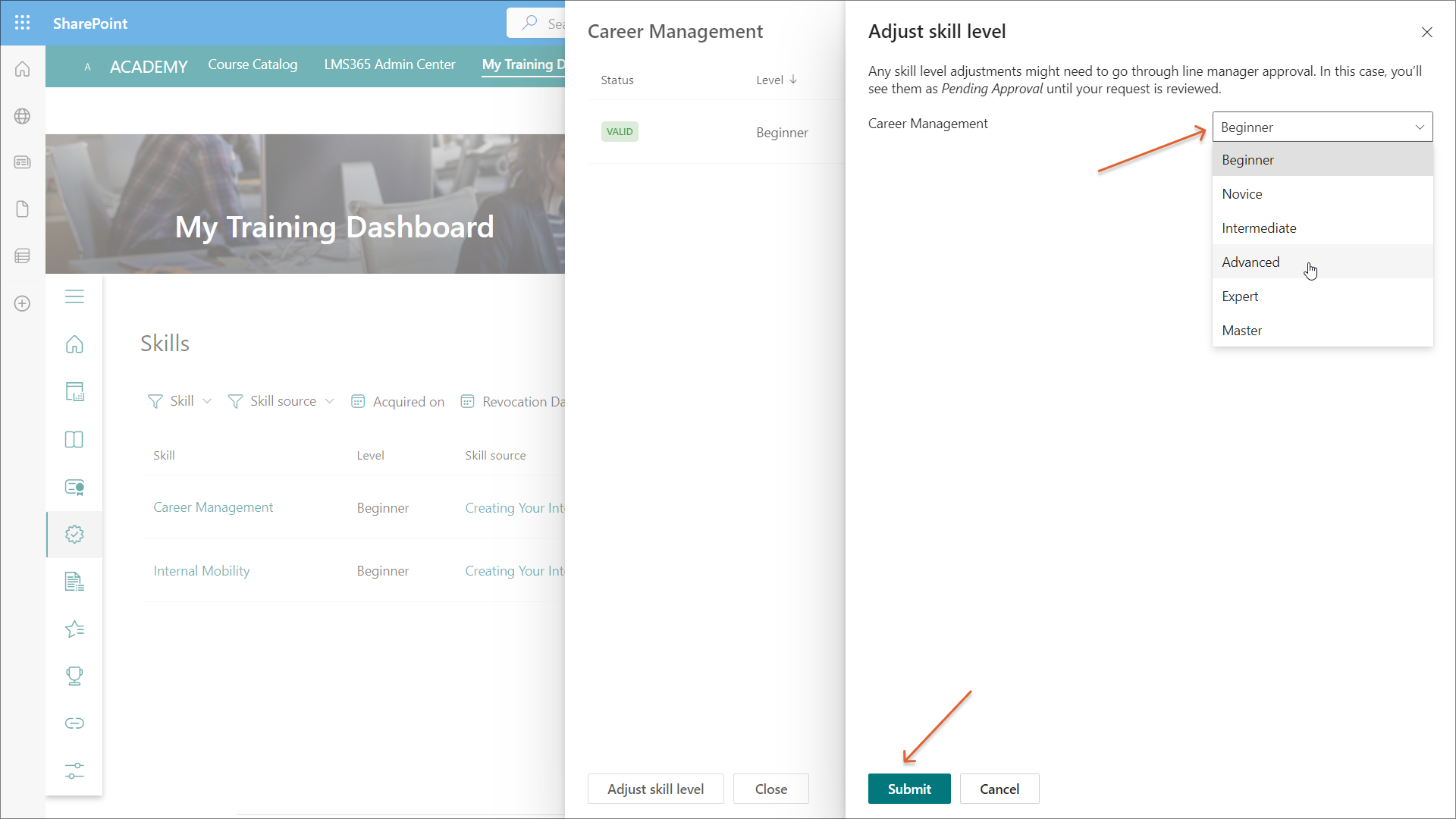This screenshot has height=819, width=1456.
Task: Click the starred list icon in sidebar
Action: coord(74,629)
